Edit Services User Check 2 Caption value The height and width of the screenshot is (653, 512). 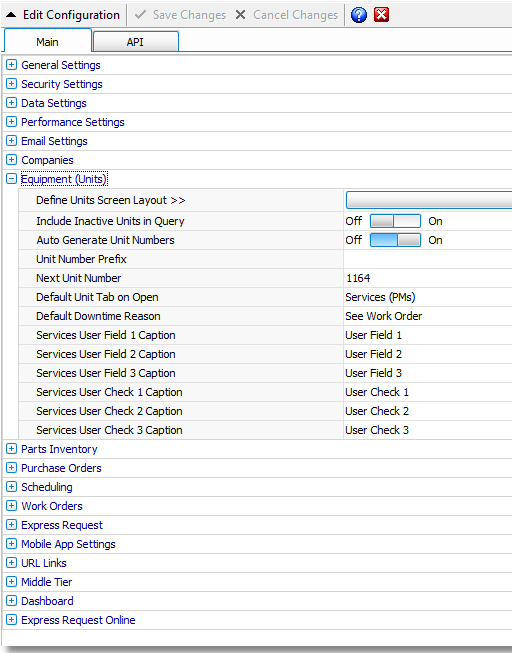coord(377,411)
